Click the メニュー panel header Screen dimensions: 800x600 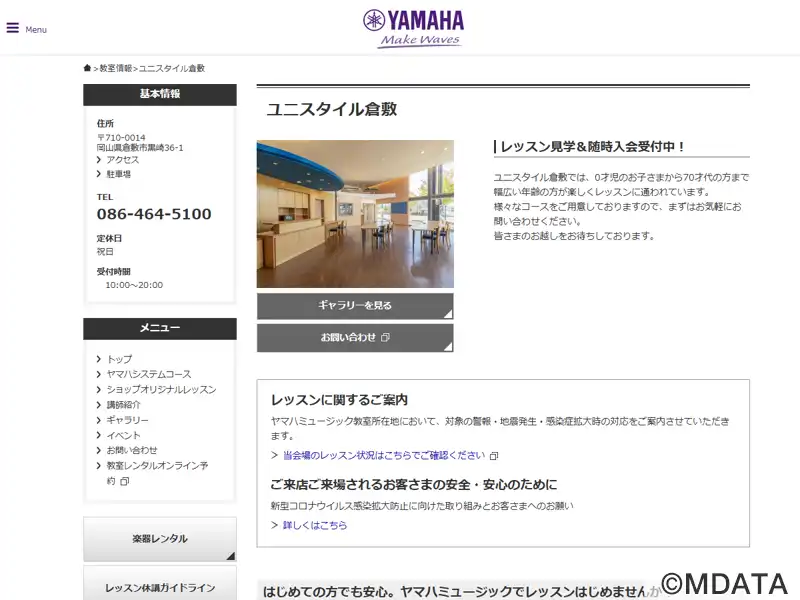[160, 329]
